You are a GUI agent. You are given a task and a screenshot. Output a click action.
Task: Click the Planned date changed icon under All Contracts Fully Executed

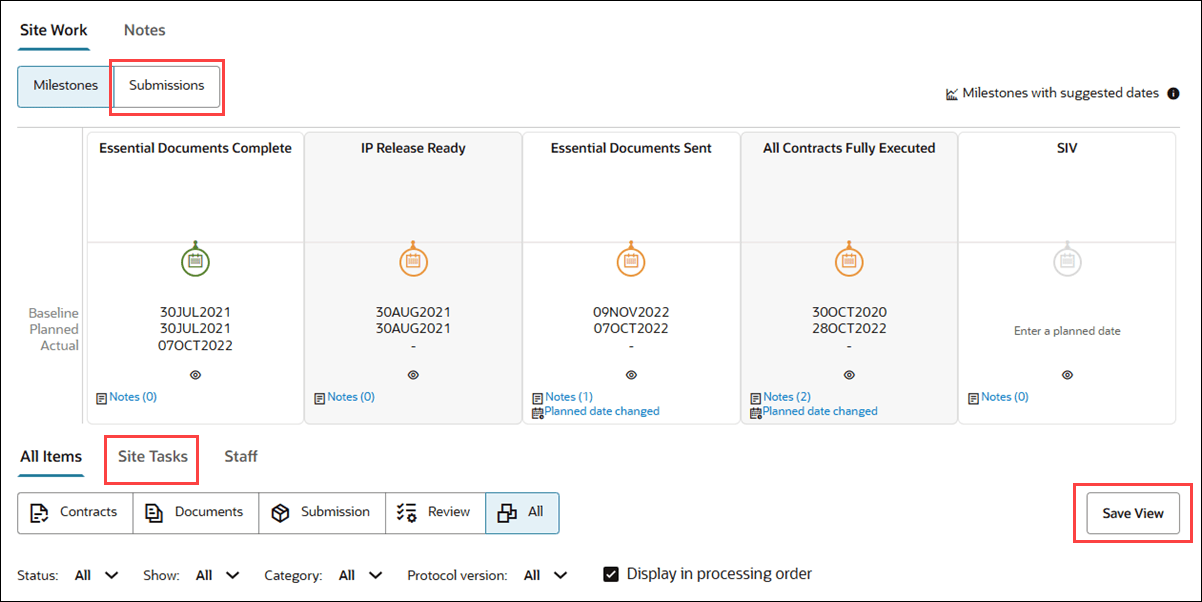tap(755, 412)
